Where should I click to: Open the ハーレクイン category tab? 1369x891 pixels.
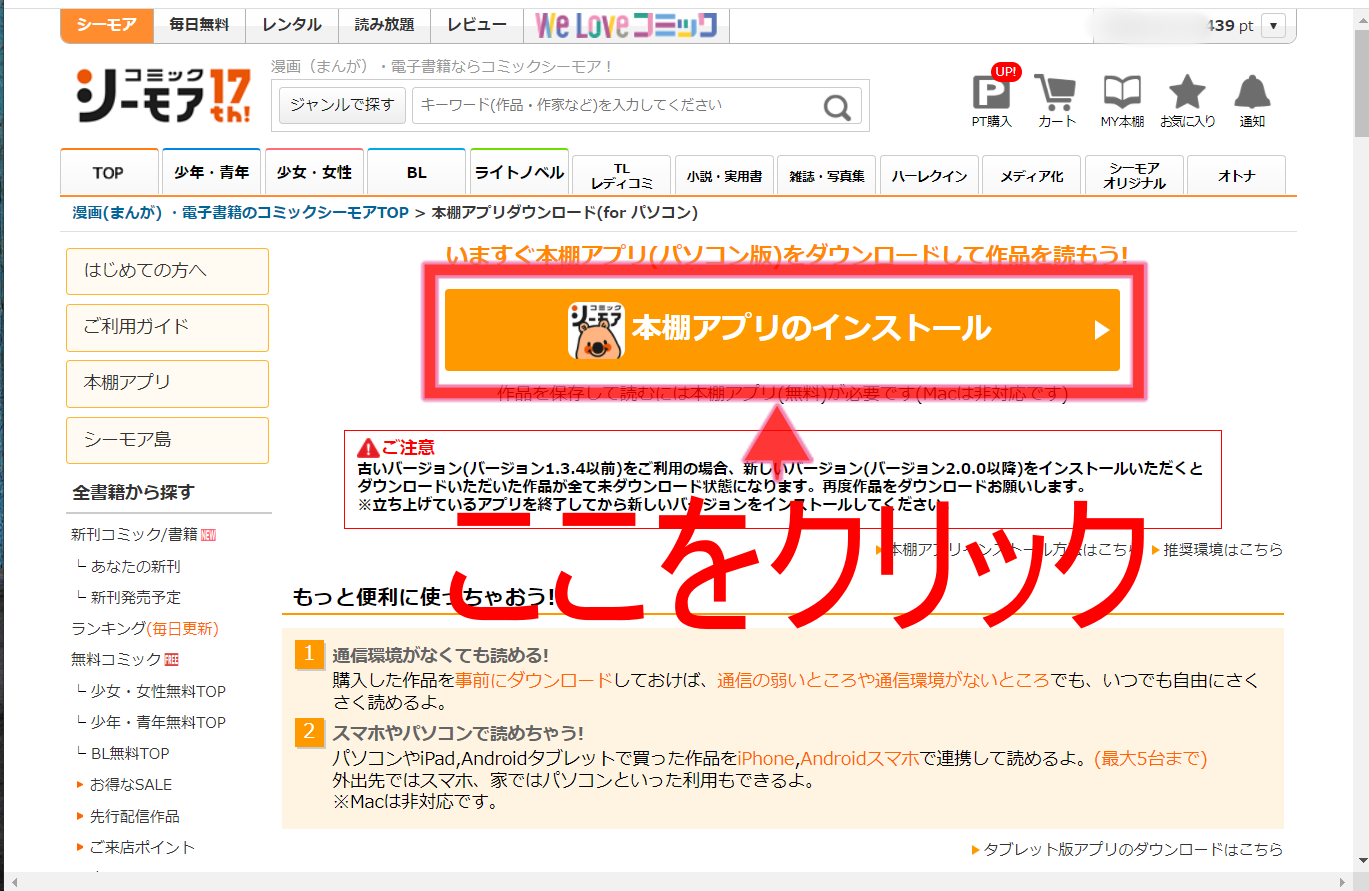(929, 176)
